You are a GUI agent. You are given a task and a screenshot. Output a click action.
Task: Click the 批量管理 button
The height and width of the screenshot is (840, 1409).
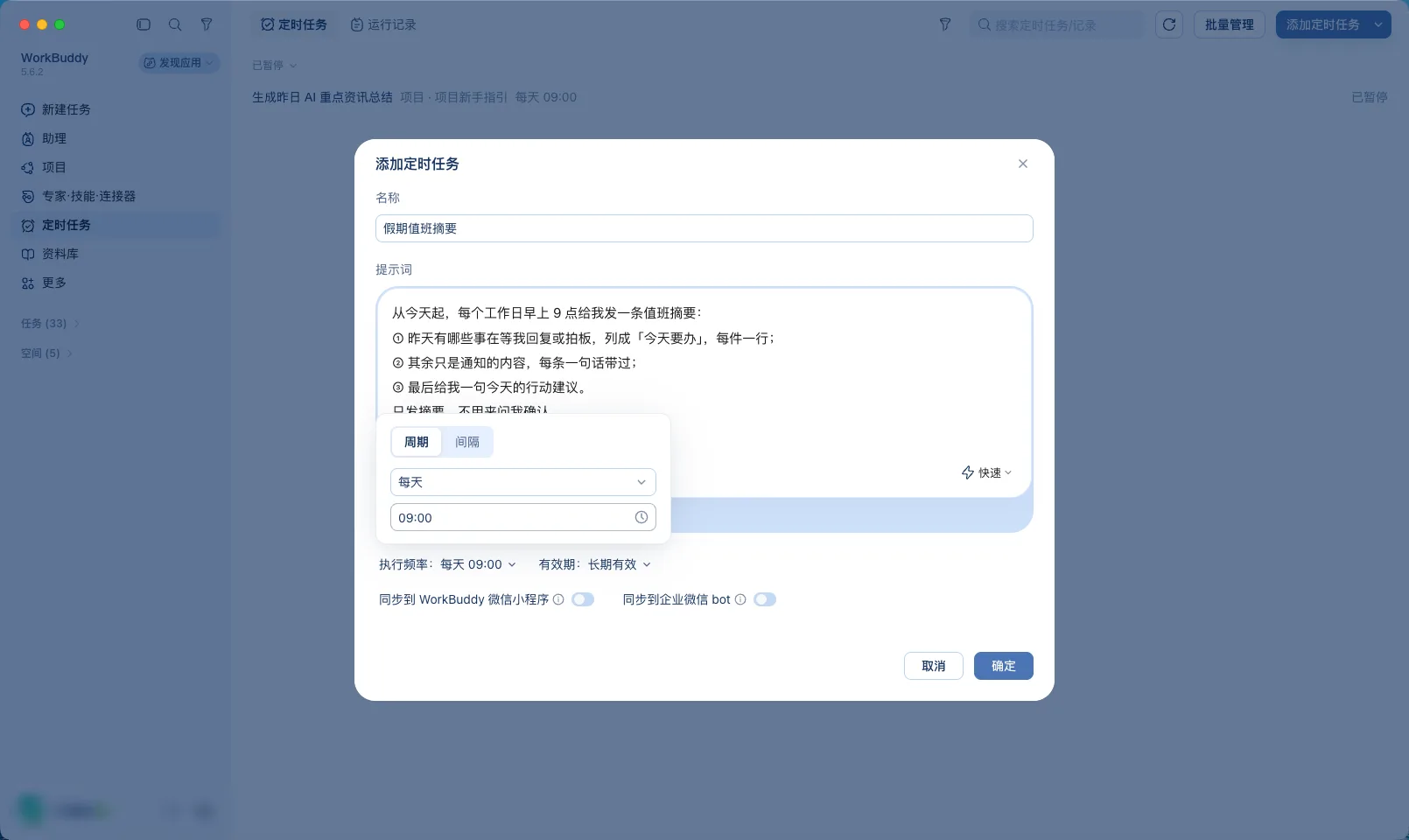click(x=1230, y=24)
